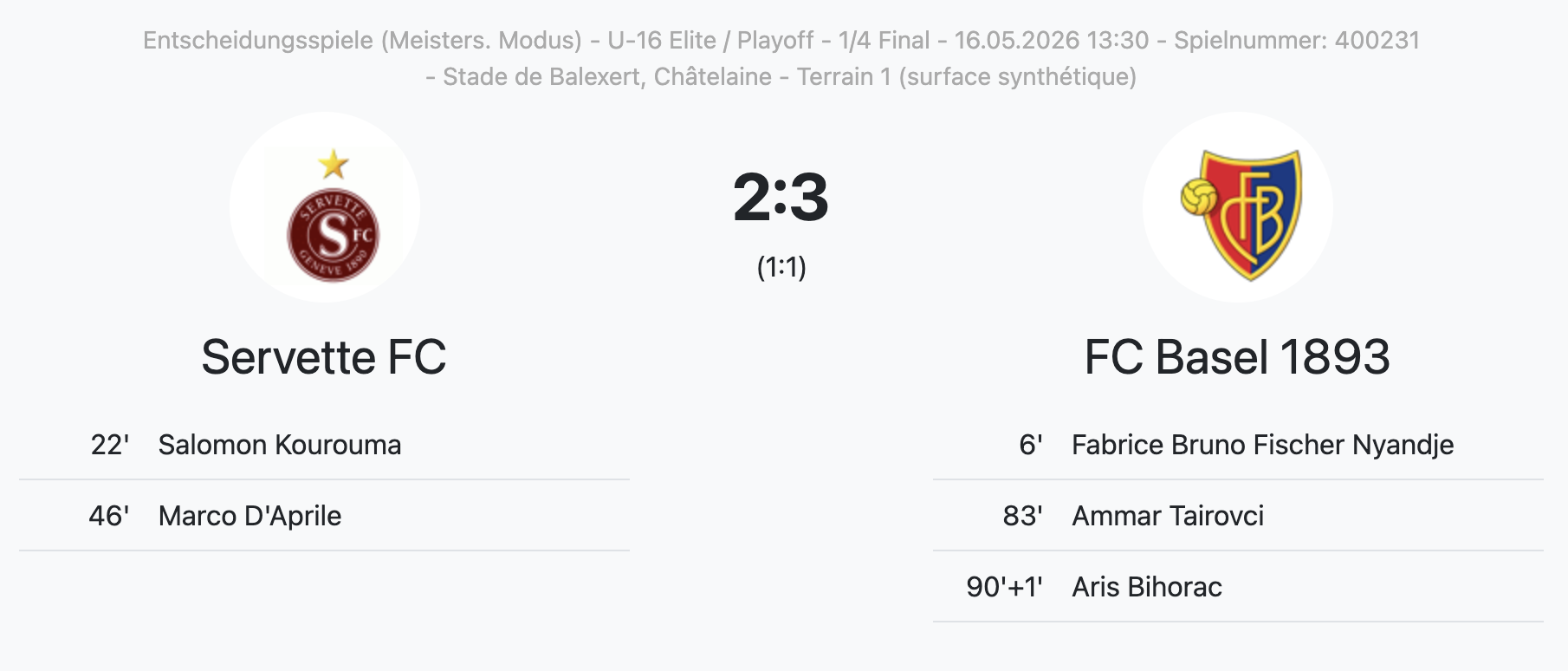Select scorer Ammar Tairovci

click(x=1168, y=516)
